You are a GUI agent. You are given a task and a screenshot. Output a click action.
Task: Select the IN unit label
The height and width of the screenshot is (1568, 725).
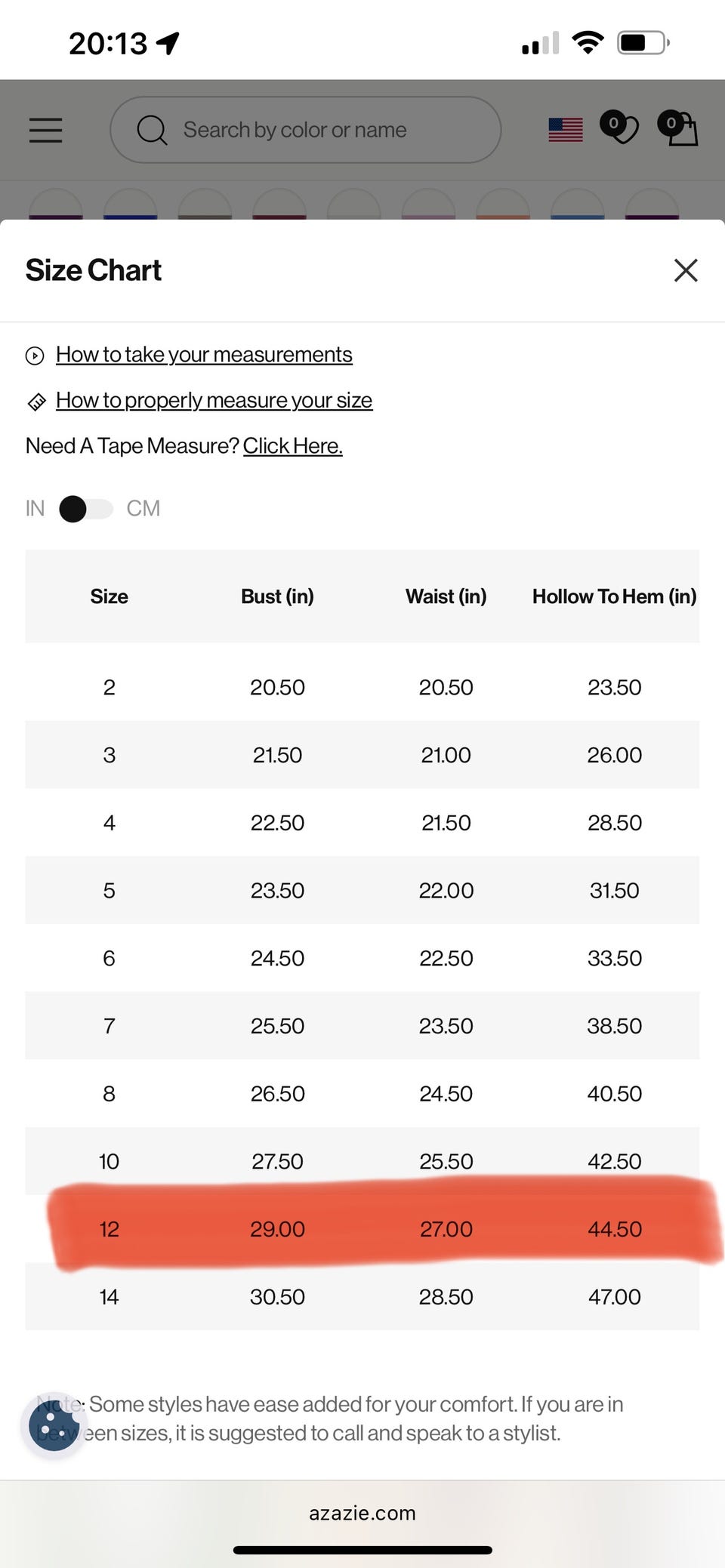pyautogui.click(x=35, y=509)
